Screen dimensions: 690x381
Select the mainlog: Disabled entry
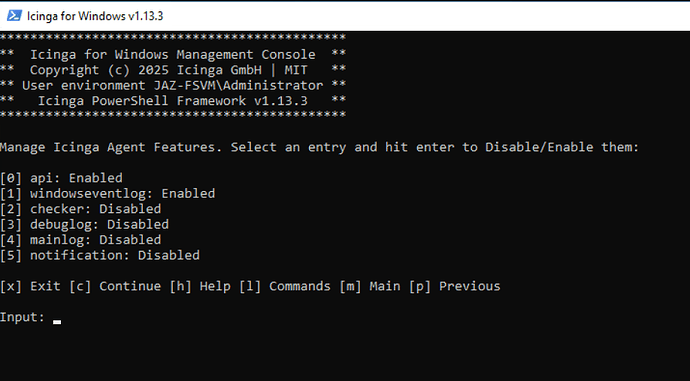pyautogui.click(x=81, y=240)
